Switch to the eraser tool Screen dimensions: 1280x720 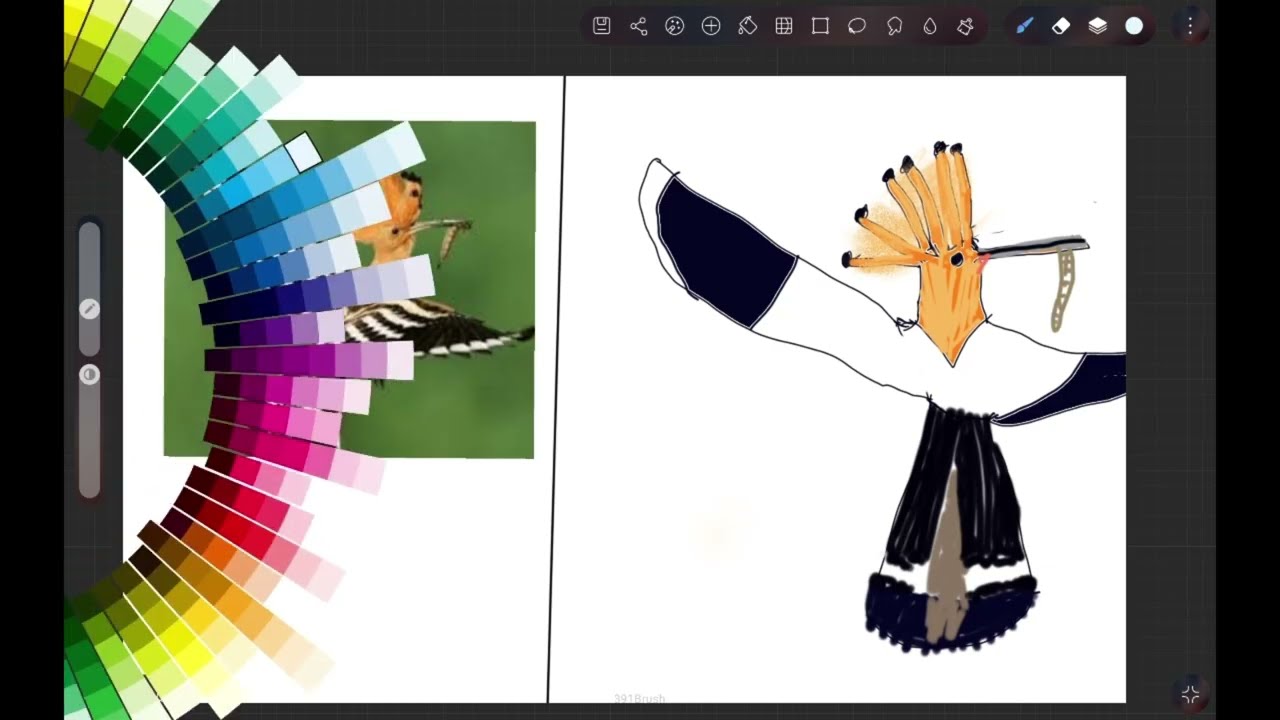[x=1061, y=26]
